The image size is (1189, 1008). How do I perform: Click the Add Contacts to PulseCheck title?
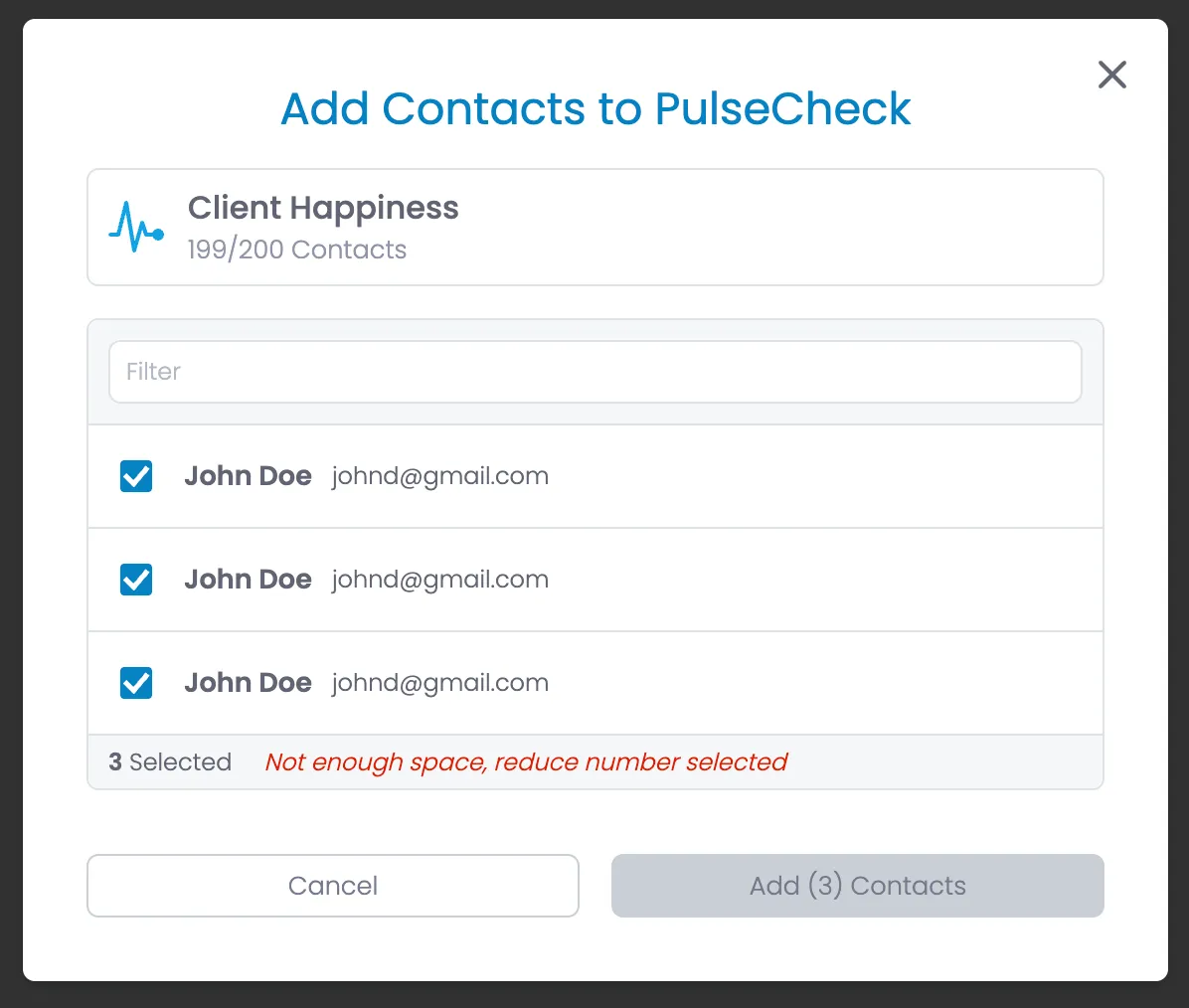[595, 108]
